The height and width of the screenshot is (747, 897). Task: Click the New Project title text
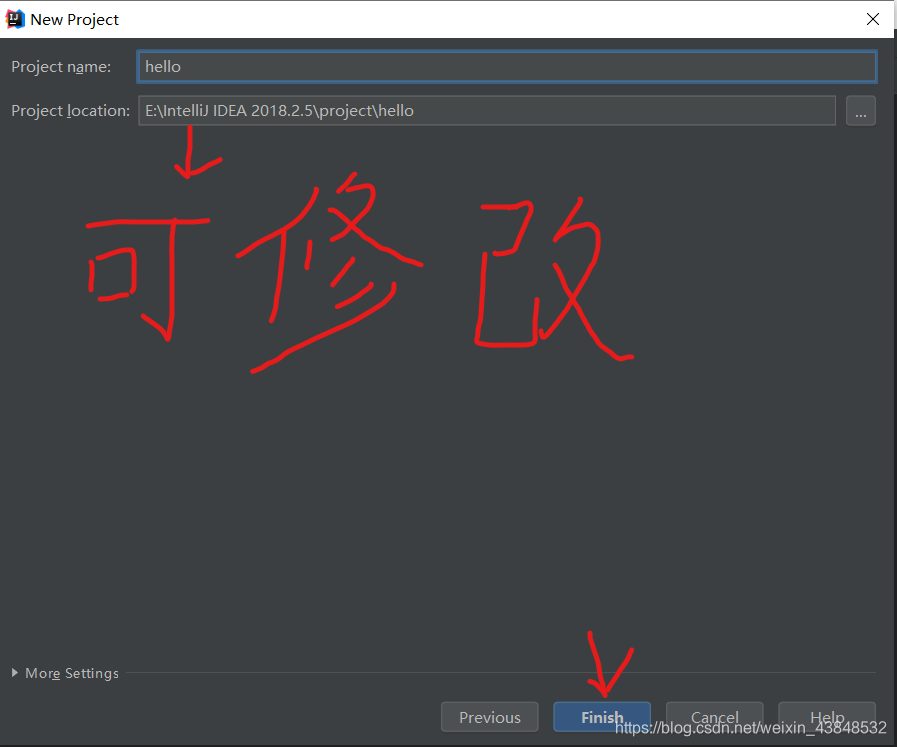coord(75,18)
